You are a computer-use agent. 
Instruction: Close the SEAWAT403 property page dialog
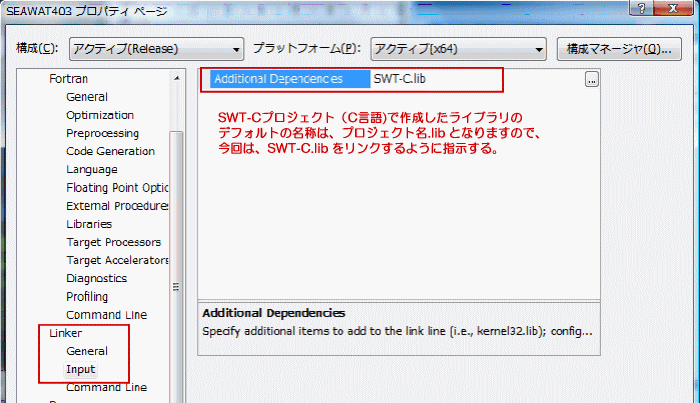(673, 8)
